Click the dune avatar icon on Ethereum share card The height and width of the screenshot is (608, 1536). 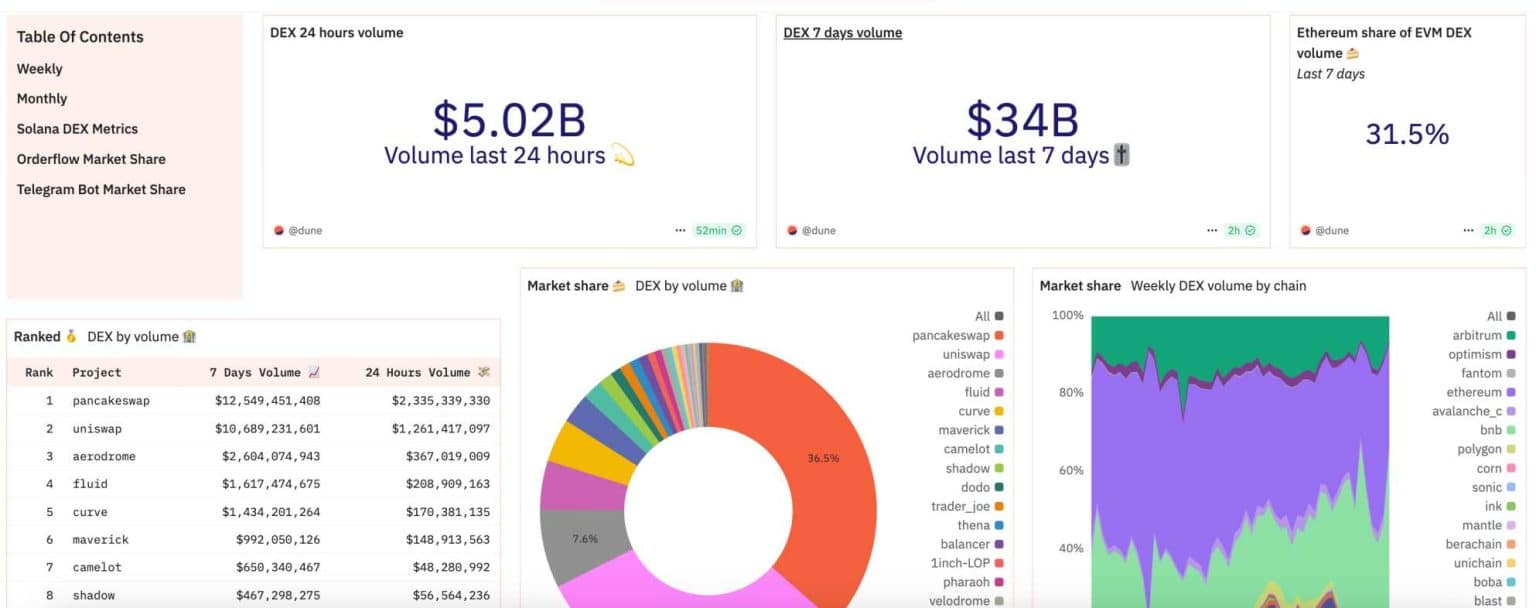click(1305, 230)
